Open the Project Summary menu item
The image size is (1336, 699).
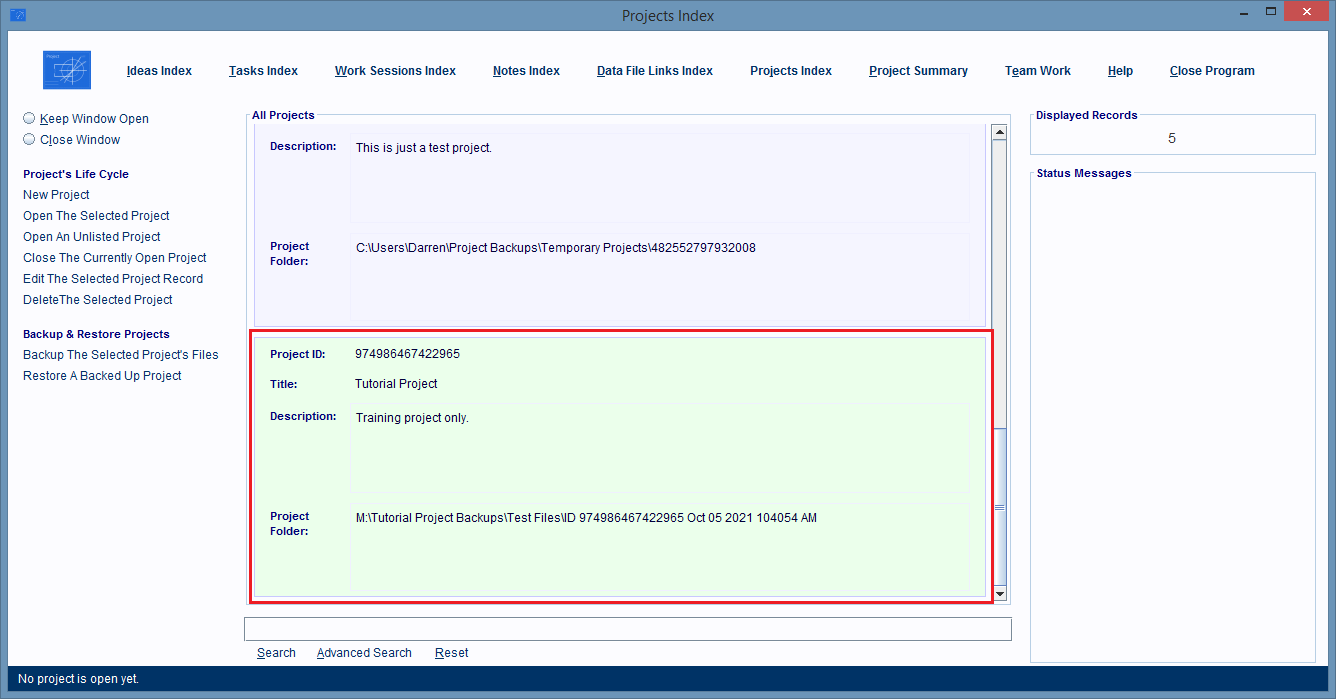918,71
